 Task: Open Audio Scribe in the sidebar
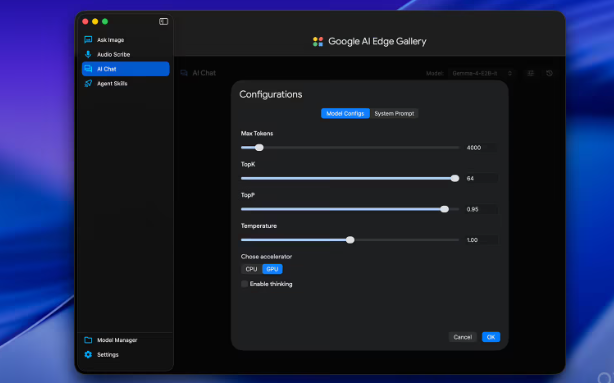pyautogui.click(x=125, y=54)
